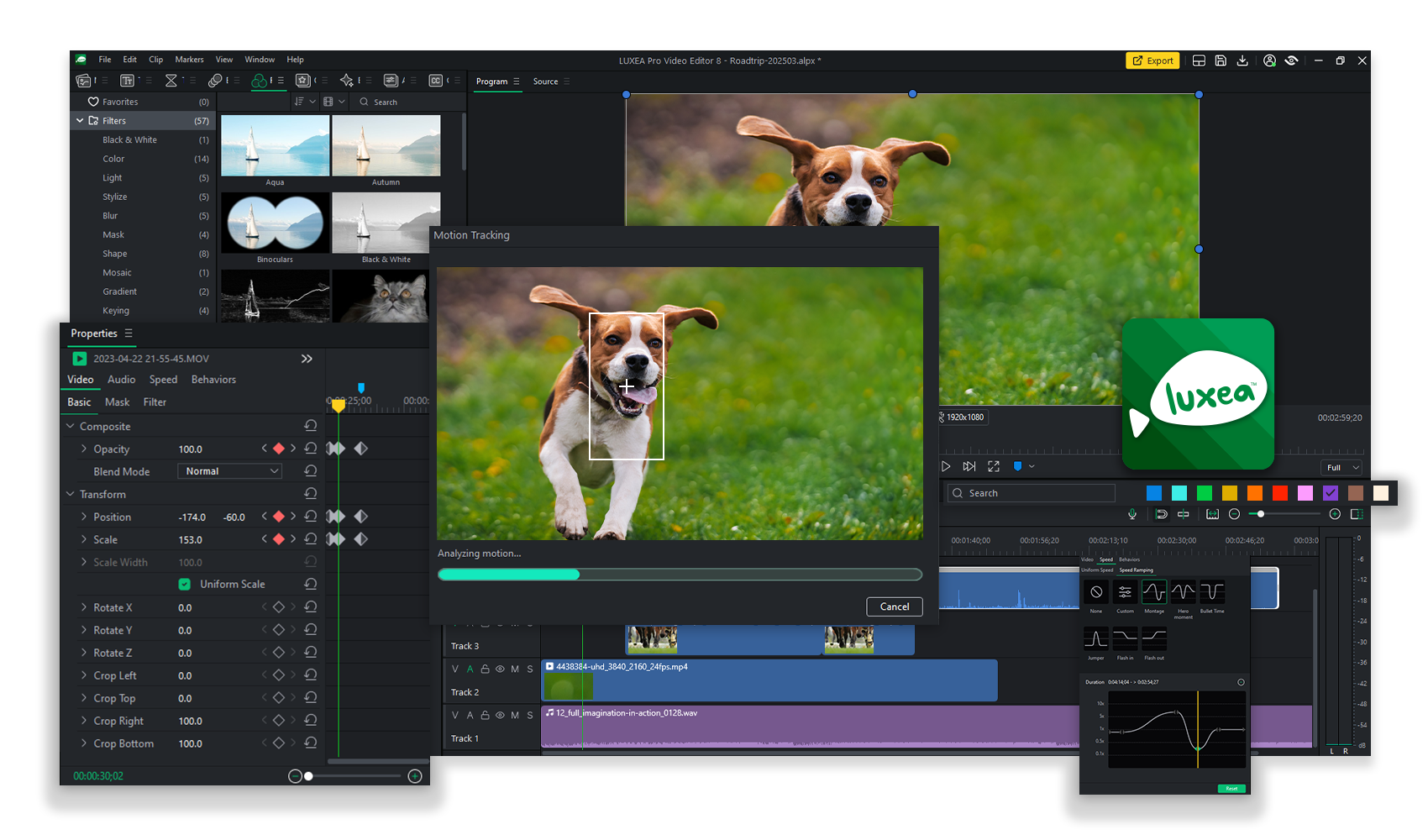The height and width of the screenshot is (840, 1428).
Task: Open the media library tab icon
Action: pos(83,81)
